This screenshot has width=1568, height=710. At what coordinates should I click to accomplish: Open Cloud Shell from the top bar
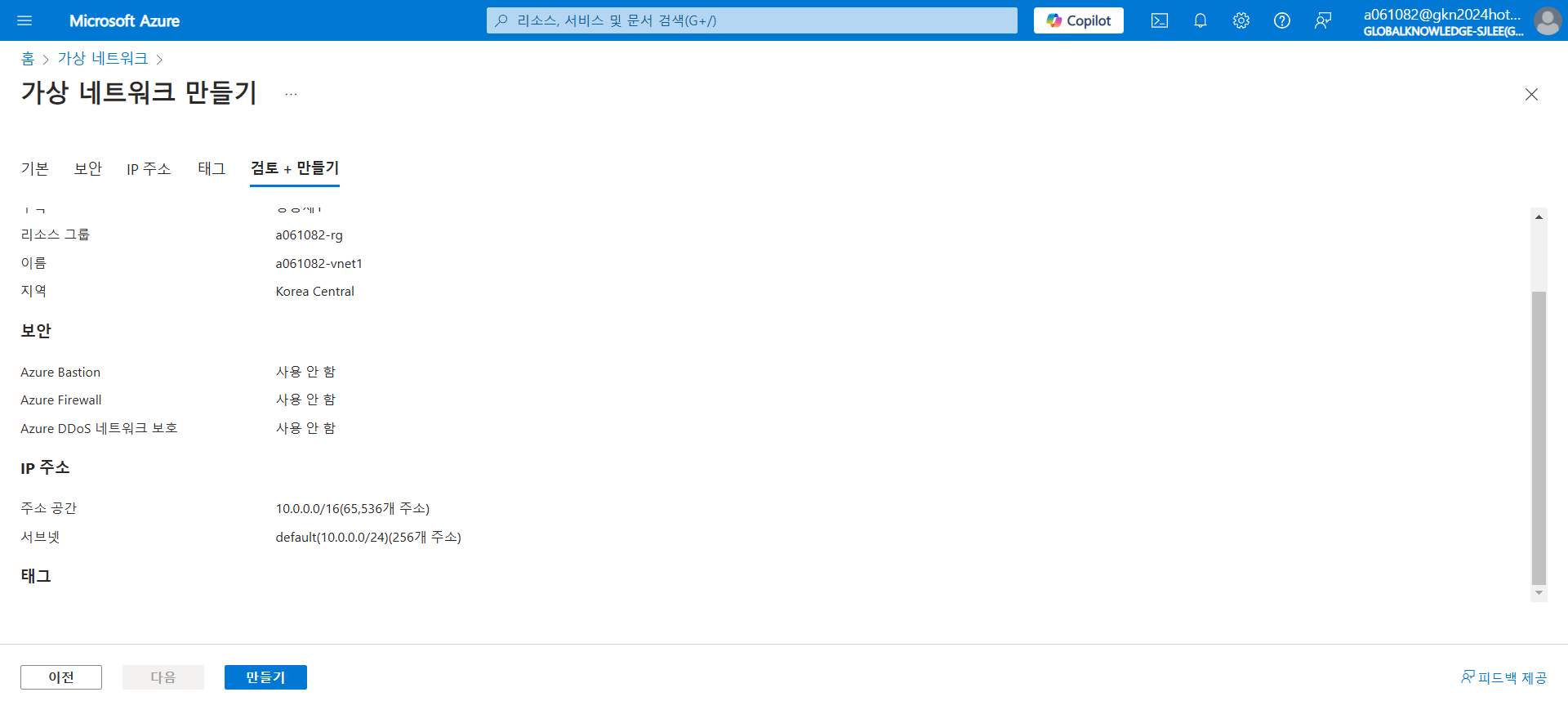[x=1160, y=20]
